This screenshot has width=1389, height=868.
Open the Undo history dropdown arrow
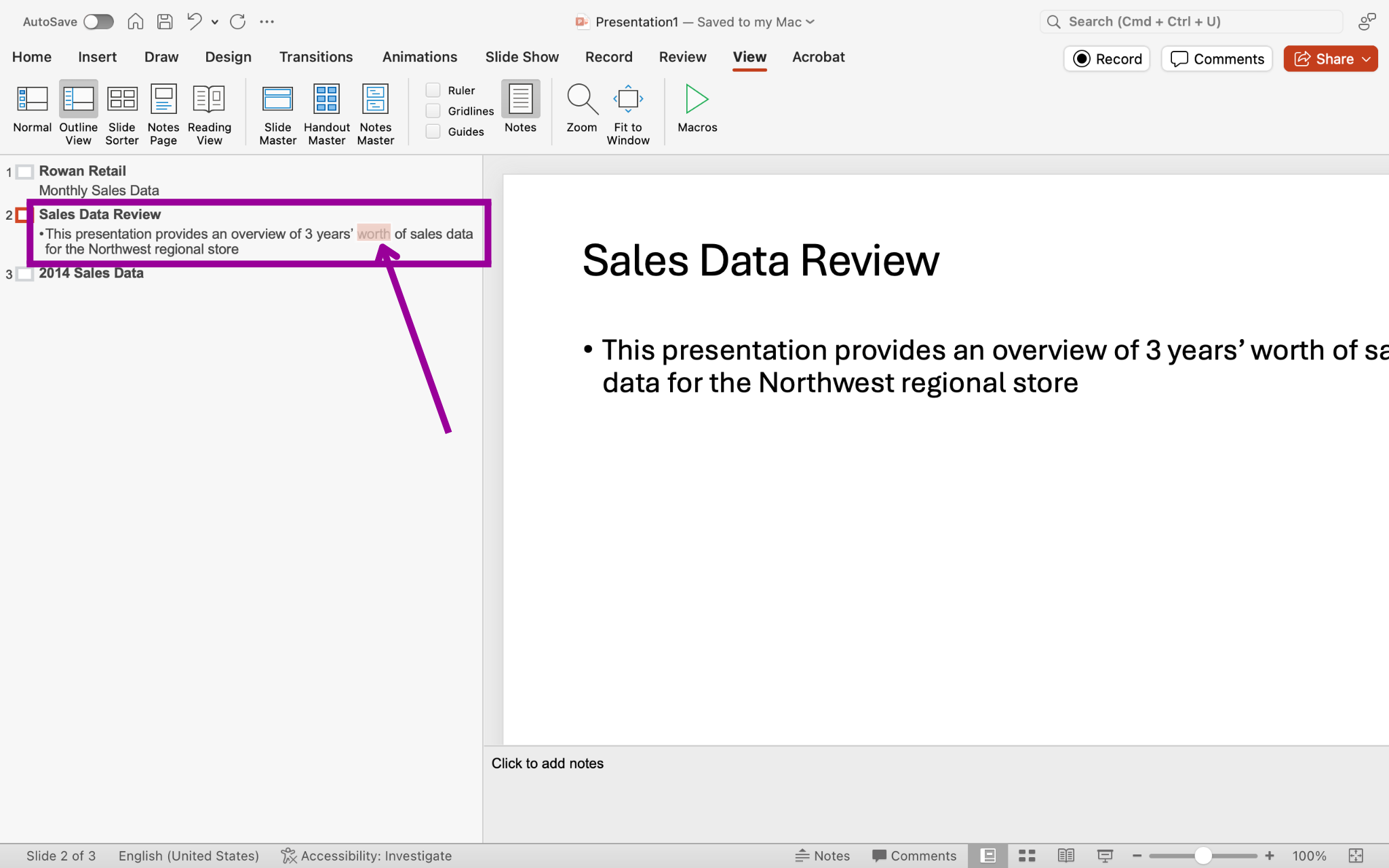pos(215,22)
